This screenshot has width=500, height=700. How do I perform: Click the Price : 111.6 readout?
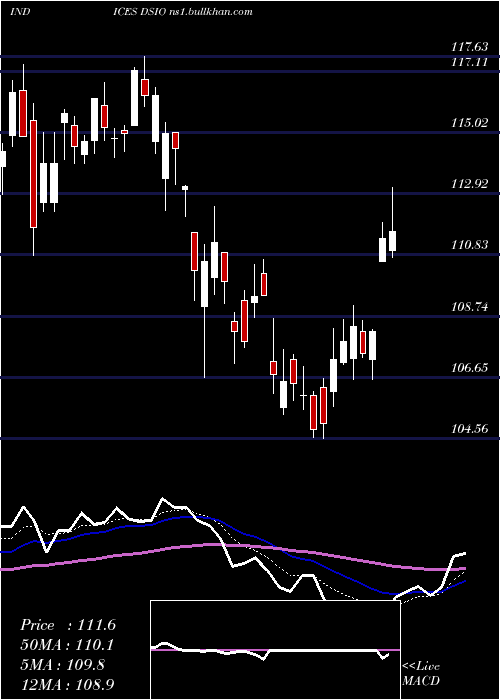pos(68,625)
